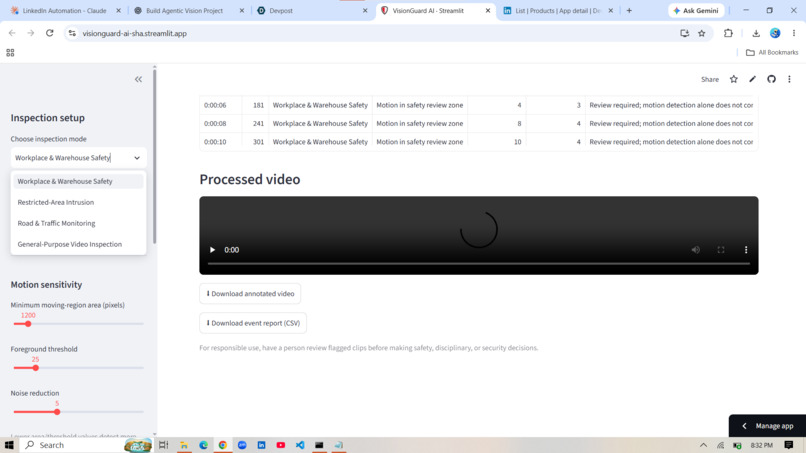Screen dimensions: 806x453
Task: Open LinkedIn app from taskbar
Action: tap(261, 445)
